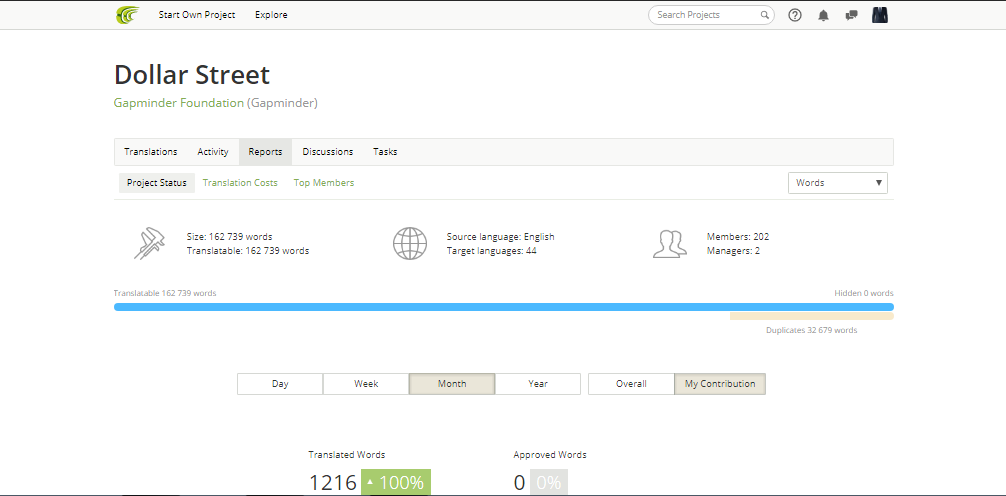Click the caliper size icon
Viewport: 1006px width, 496px height.
pos(149,243)
